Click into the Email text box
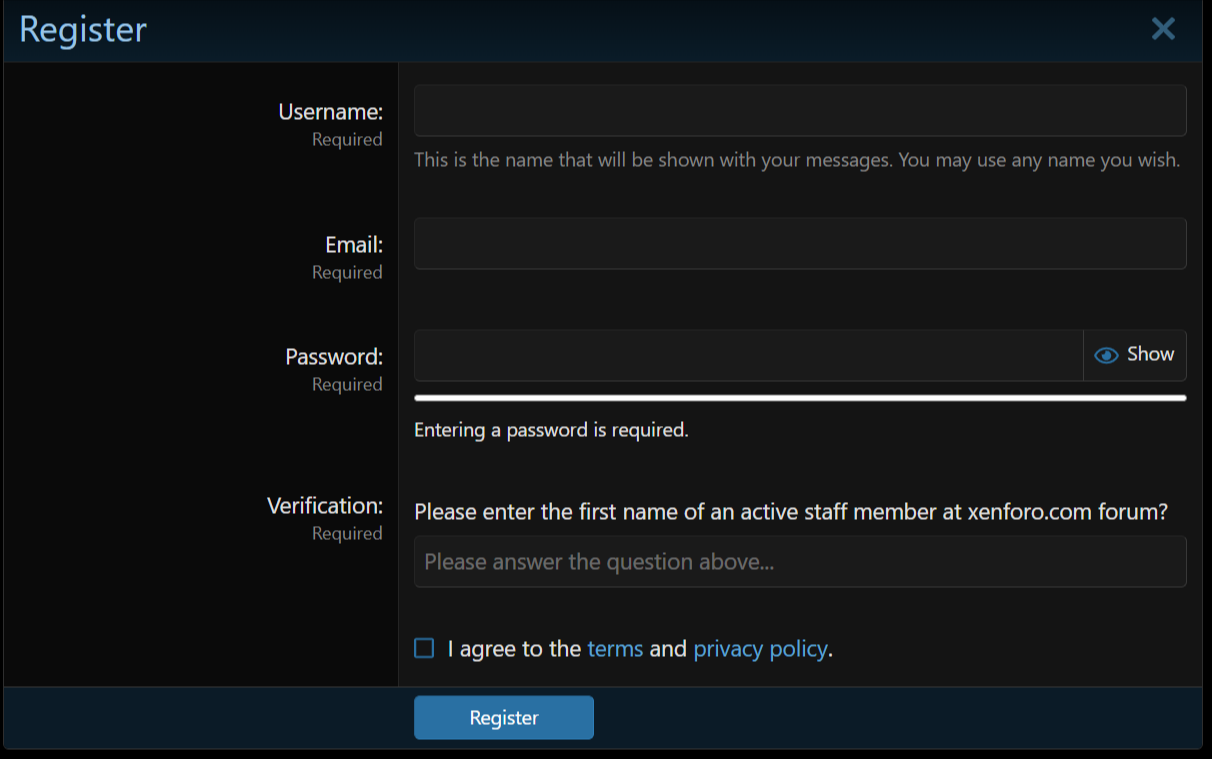The image size is (1212, 759). (x=800, y=244)
